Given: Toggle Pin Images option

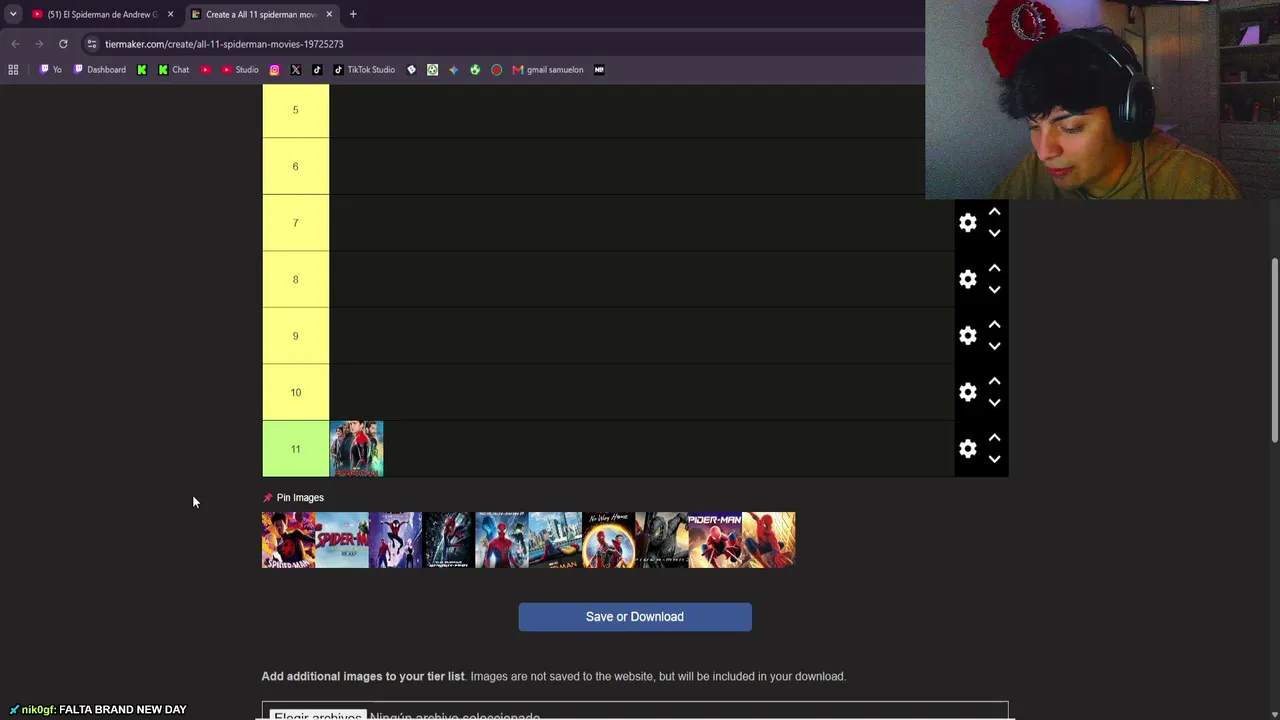Looking at the screenshot, I should 293,498.
